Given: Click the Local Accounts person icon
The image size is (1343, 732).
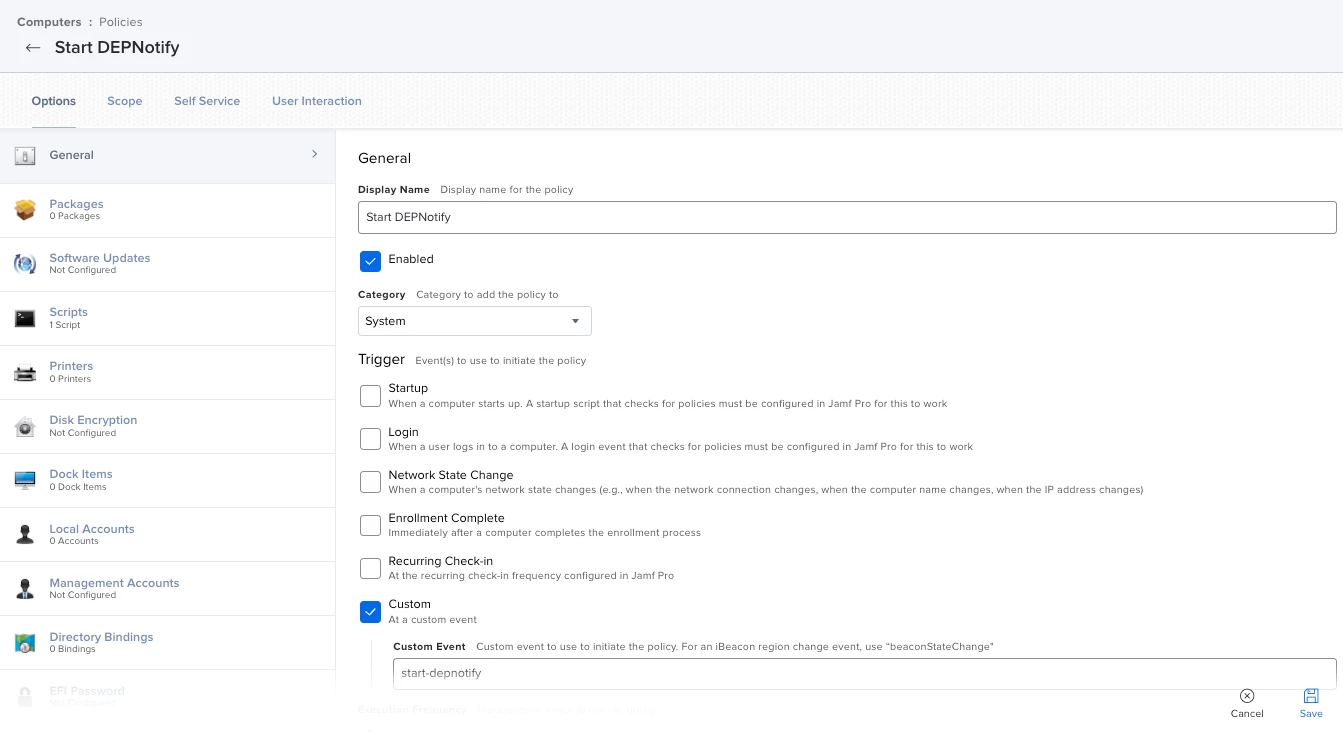Looking at the screenshot, I should coord(25,535).
